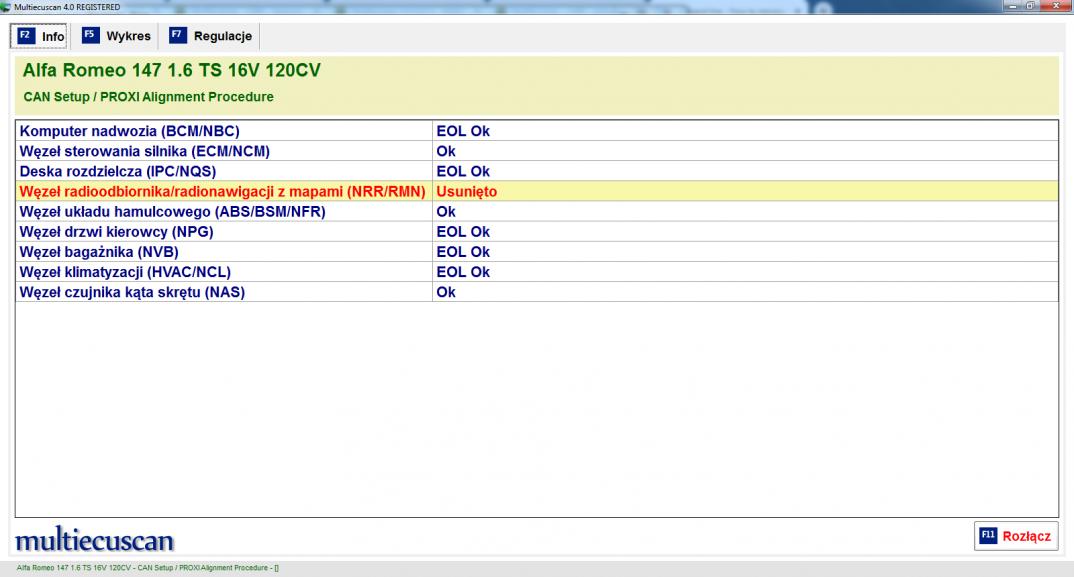Image resolution: width=1074 pixels, height=577 pixels.
Task: Select Komputer nadwozia (BCM/NBC) row
Action: pos(537,131)
